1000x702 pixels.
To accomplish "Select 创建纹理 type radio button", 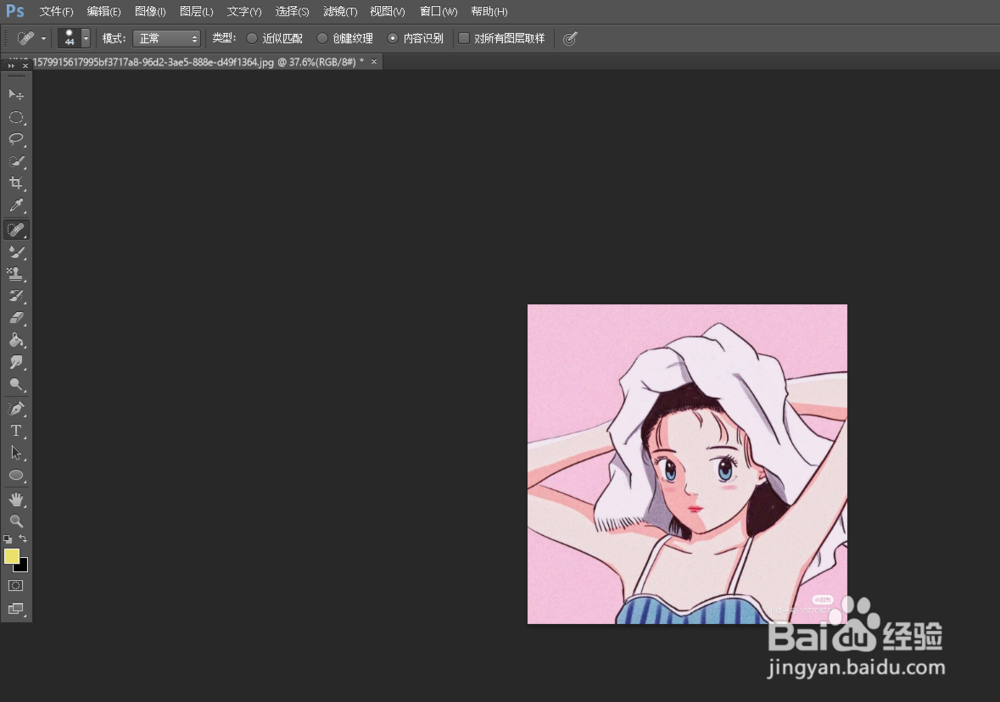I will pos(322,39).
